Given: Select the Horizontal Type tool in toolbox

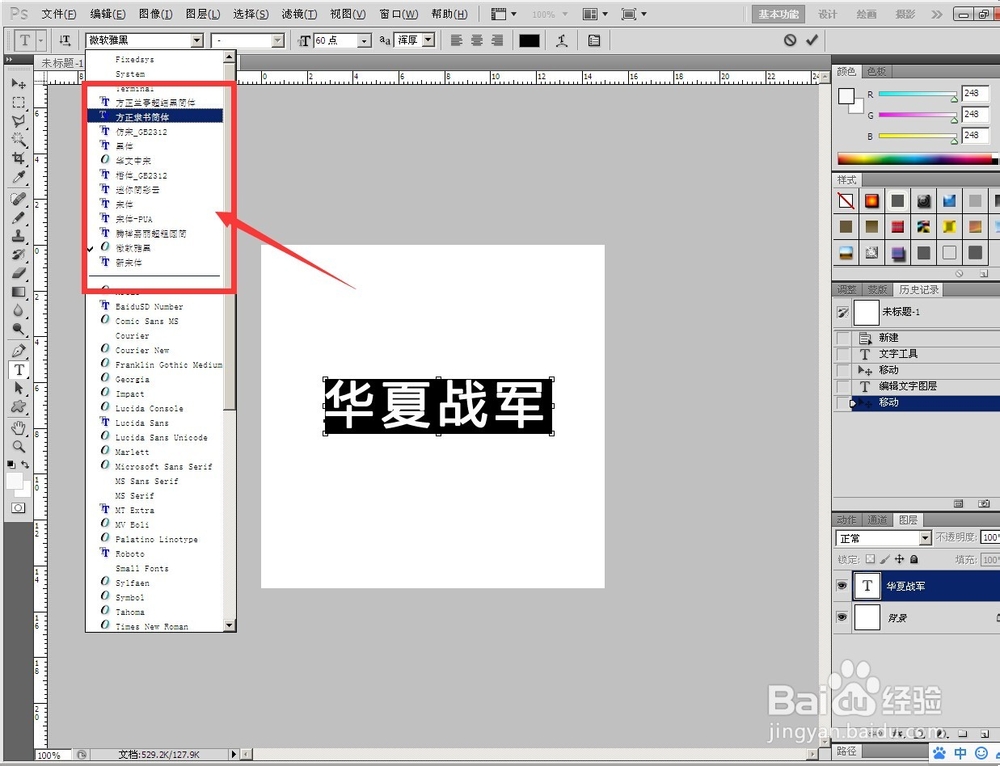Looking at the screenshot, I should 18,369.
